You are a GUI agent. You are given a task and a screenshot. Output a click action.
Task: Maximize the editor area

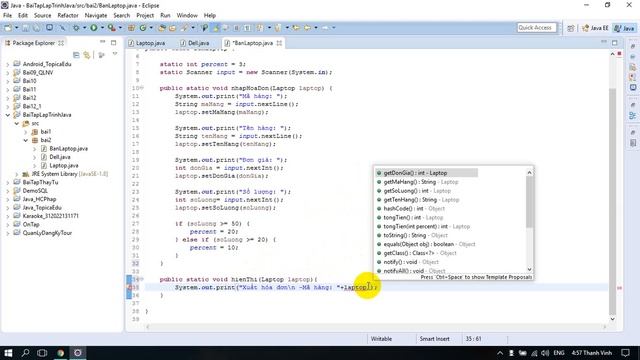coord(615,42)
